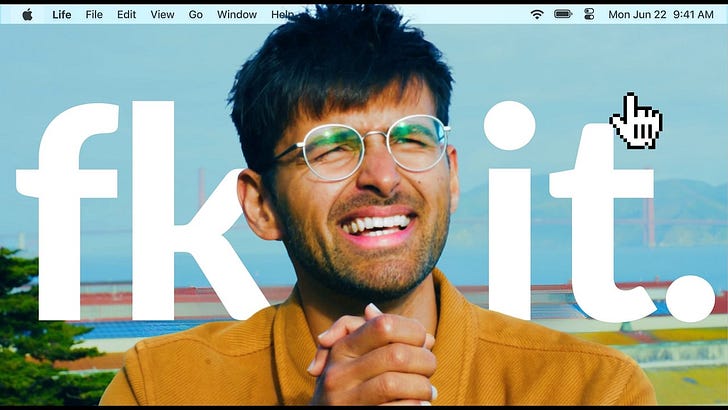This screenshot has width=728, height=410.
Task: Open Control Center from the menu bar
Action: click(589, 14)
